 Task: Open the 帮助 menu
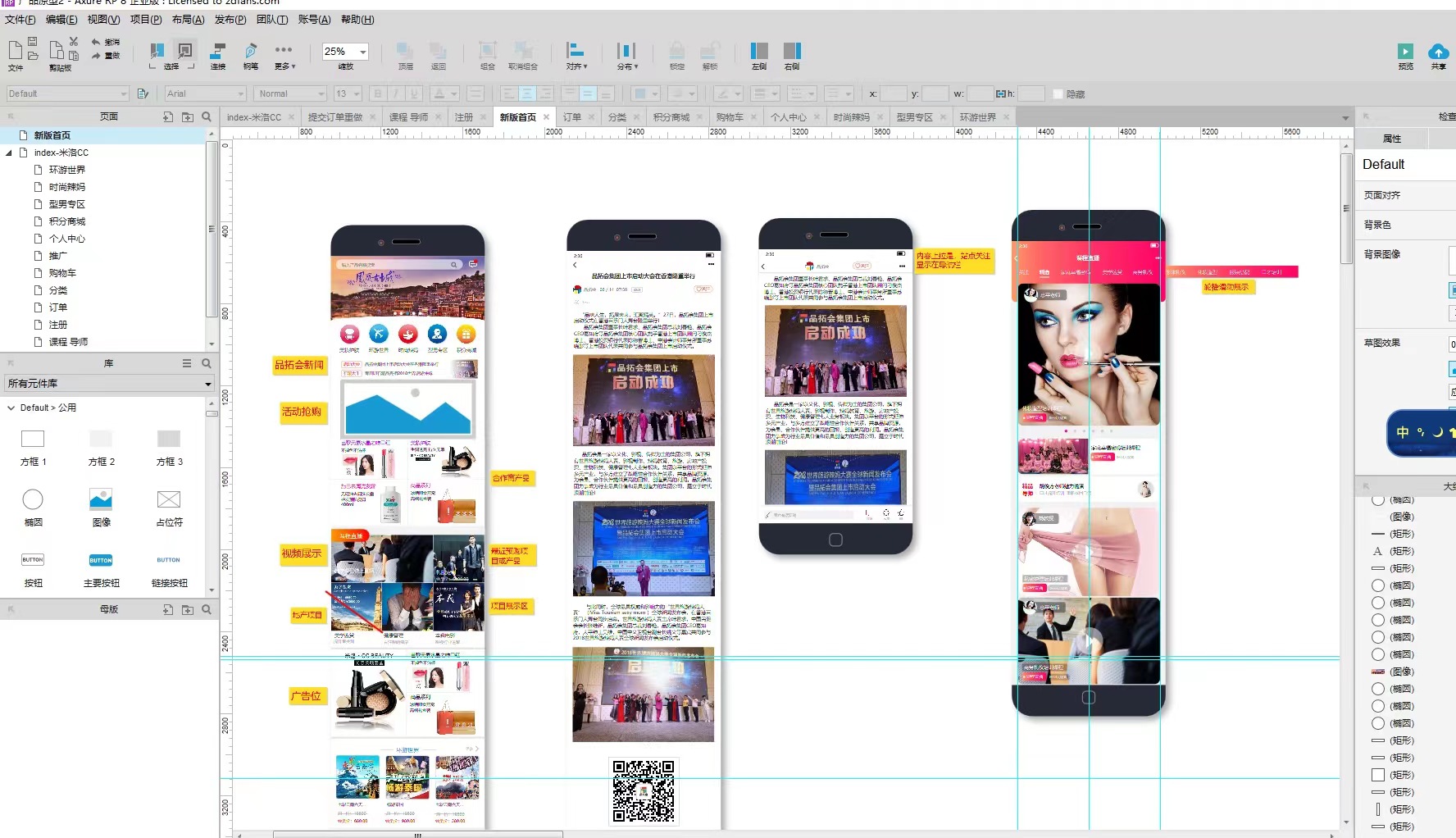click(x=357, y=20)
